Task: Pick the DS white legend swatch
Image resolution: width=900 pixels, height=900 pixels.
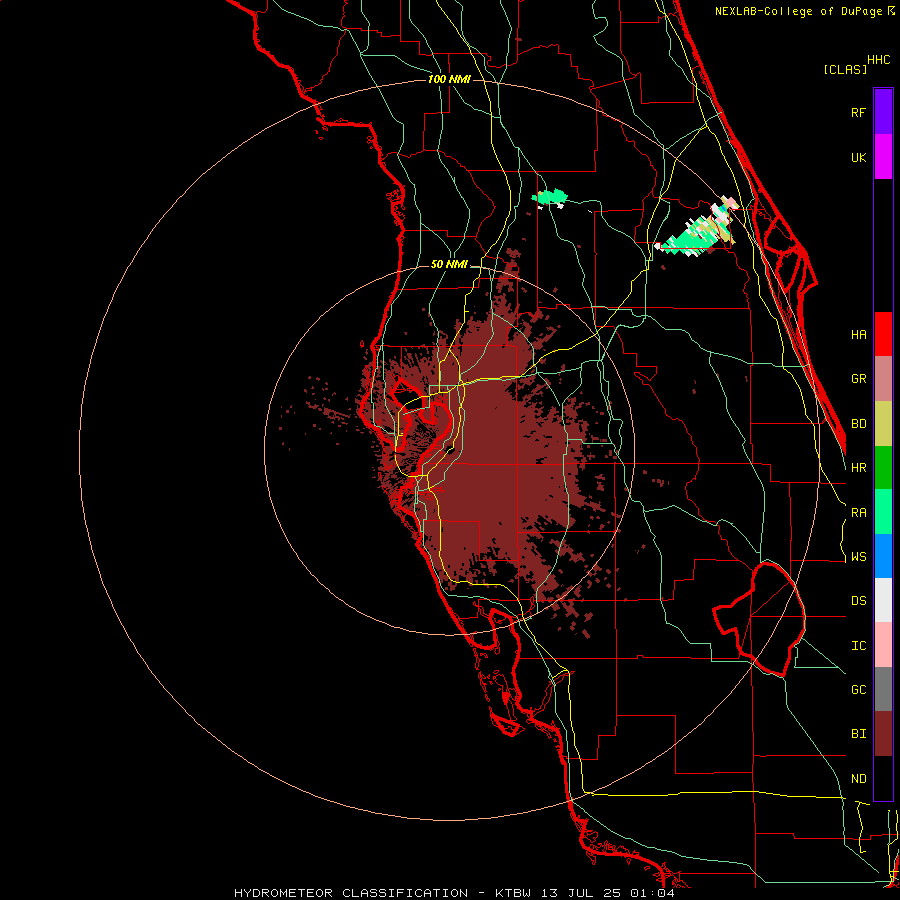Action: coord(883,600)
